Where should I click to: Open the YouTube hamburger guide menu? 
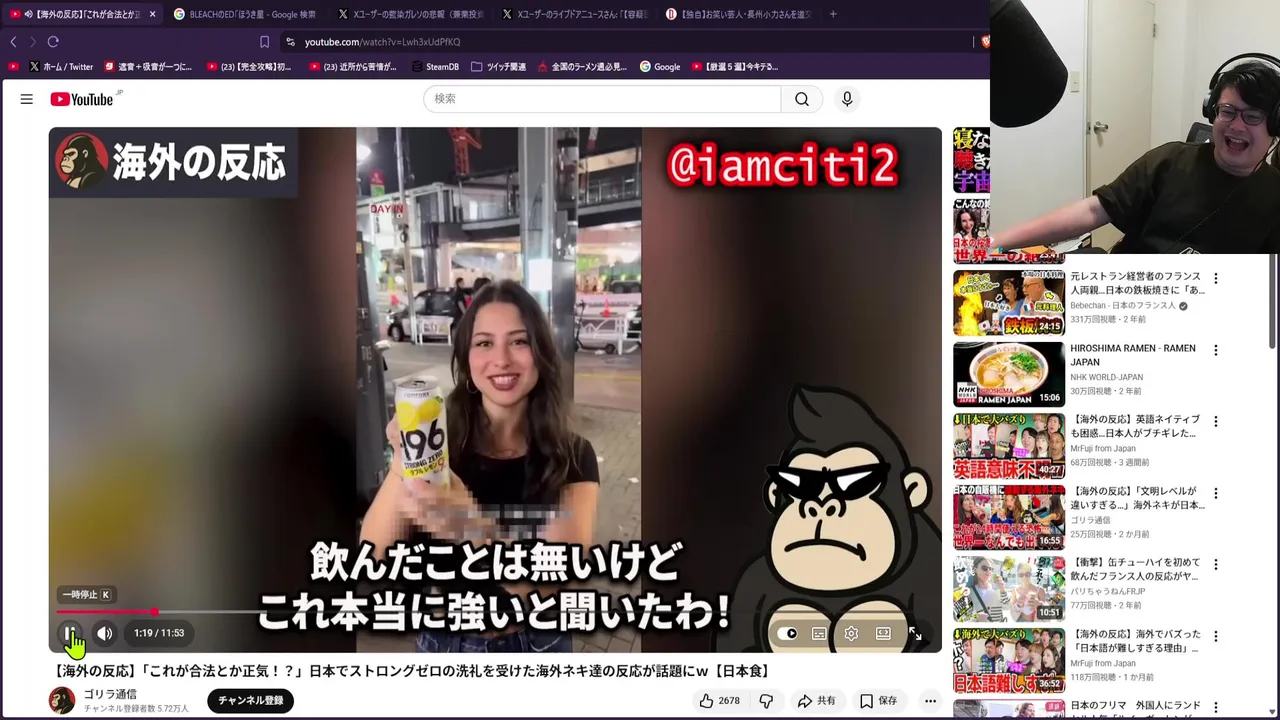pyautogui.click(x=27, y=99)
